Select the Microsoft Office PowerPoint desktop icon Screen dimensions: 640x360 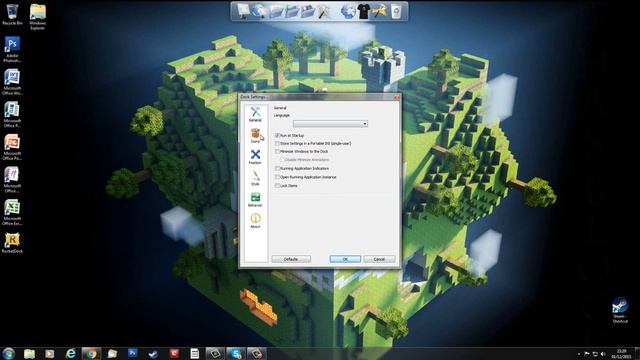(x=12, y=147)
